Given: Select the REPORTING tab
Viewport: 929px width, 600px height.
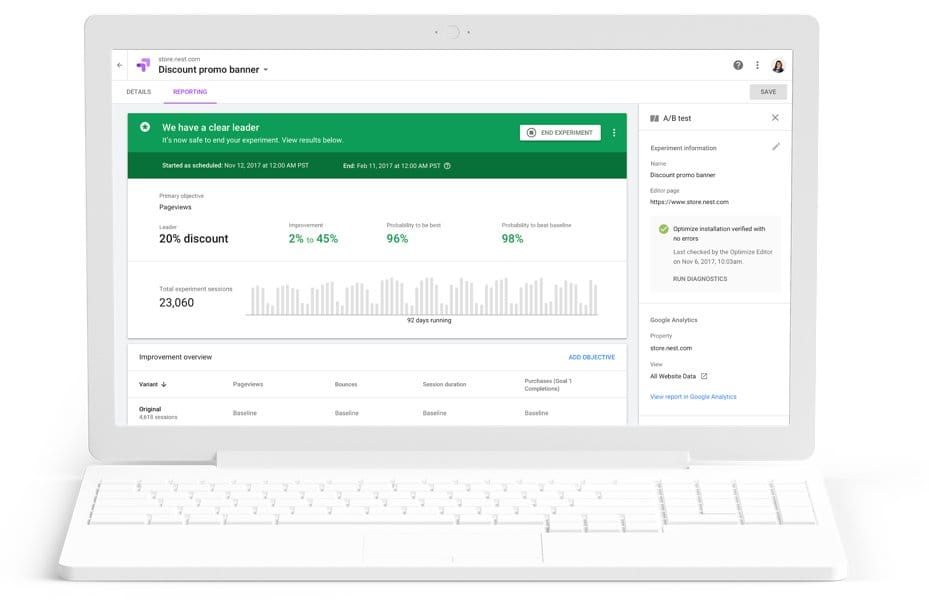Looking at the screenshot, I should point(189,91).
